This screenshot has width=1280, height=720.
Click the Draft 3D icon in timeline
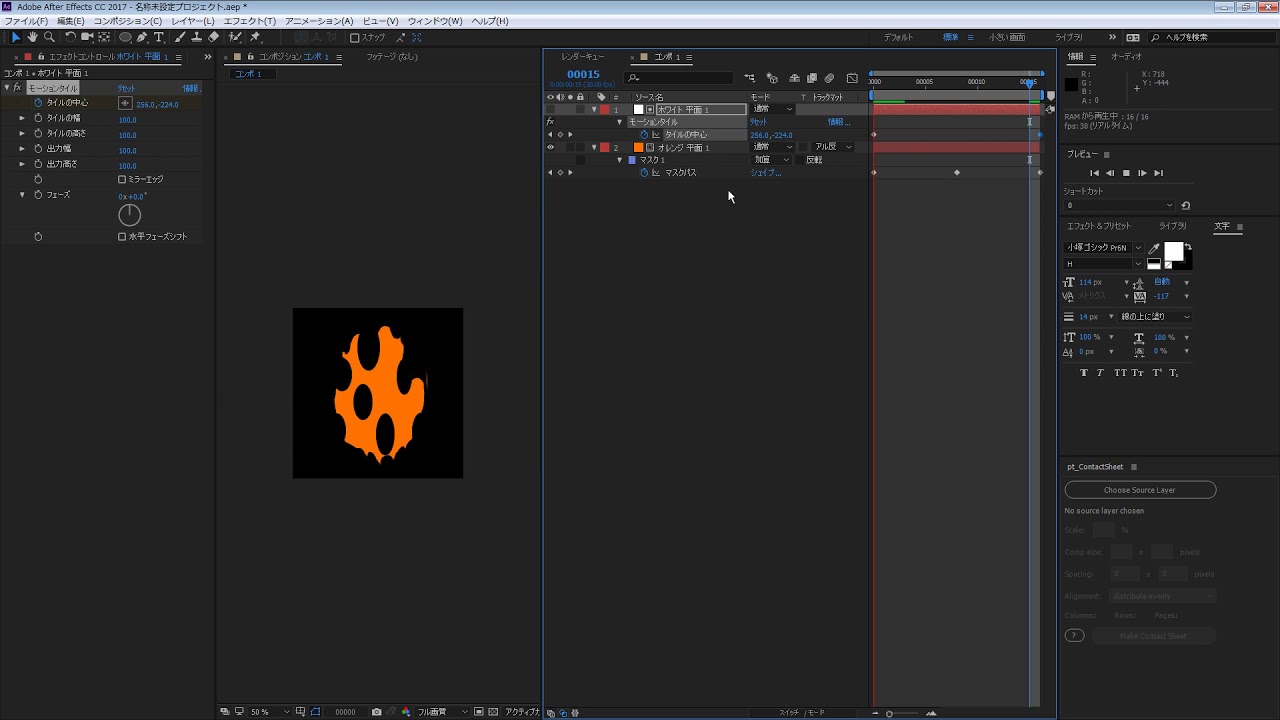pos(772,78)
